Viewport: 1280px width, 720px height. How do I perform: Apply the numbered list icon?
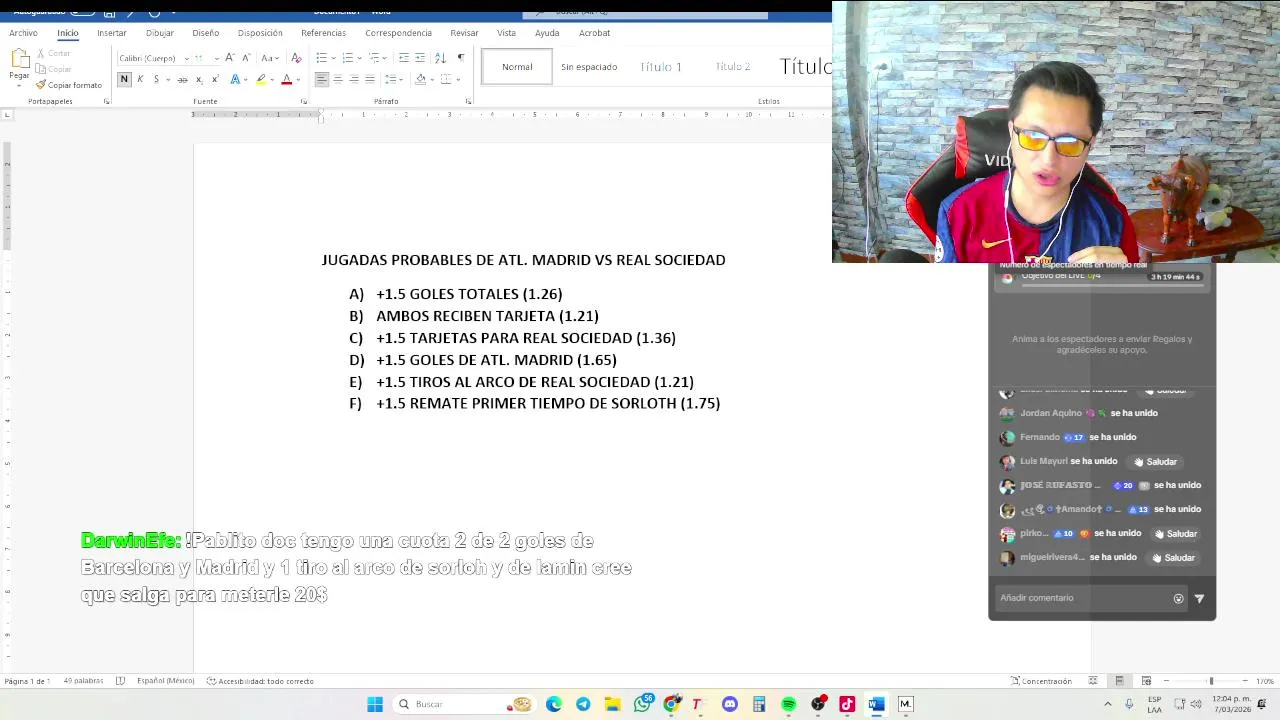pos(346,58)
